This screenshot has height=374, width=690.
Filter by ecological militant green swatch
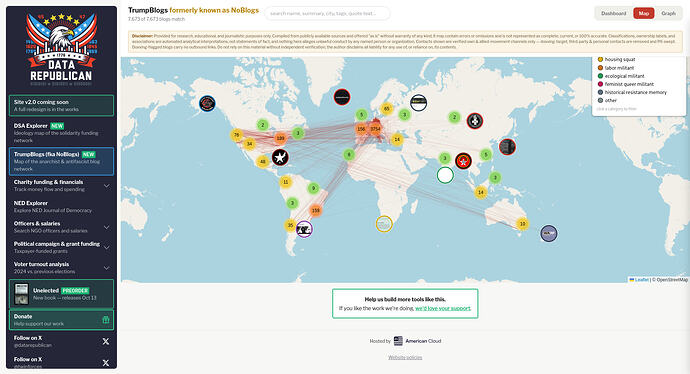pyautogui.click(x=600, y=76)
